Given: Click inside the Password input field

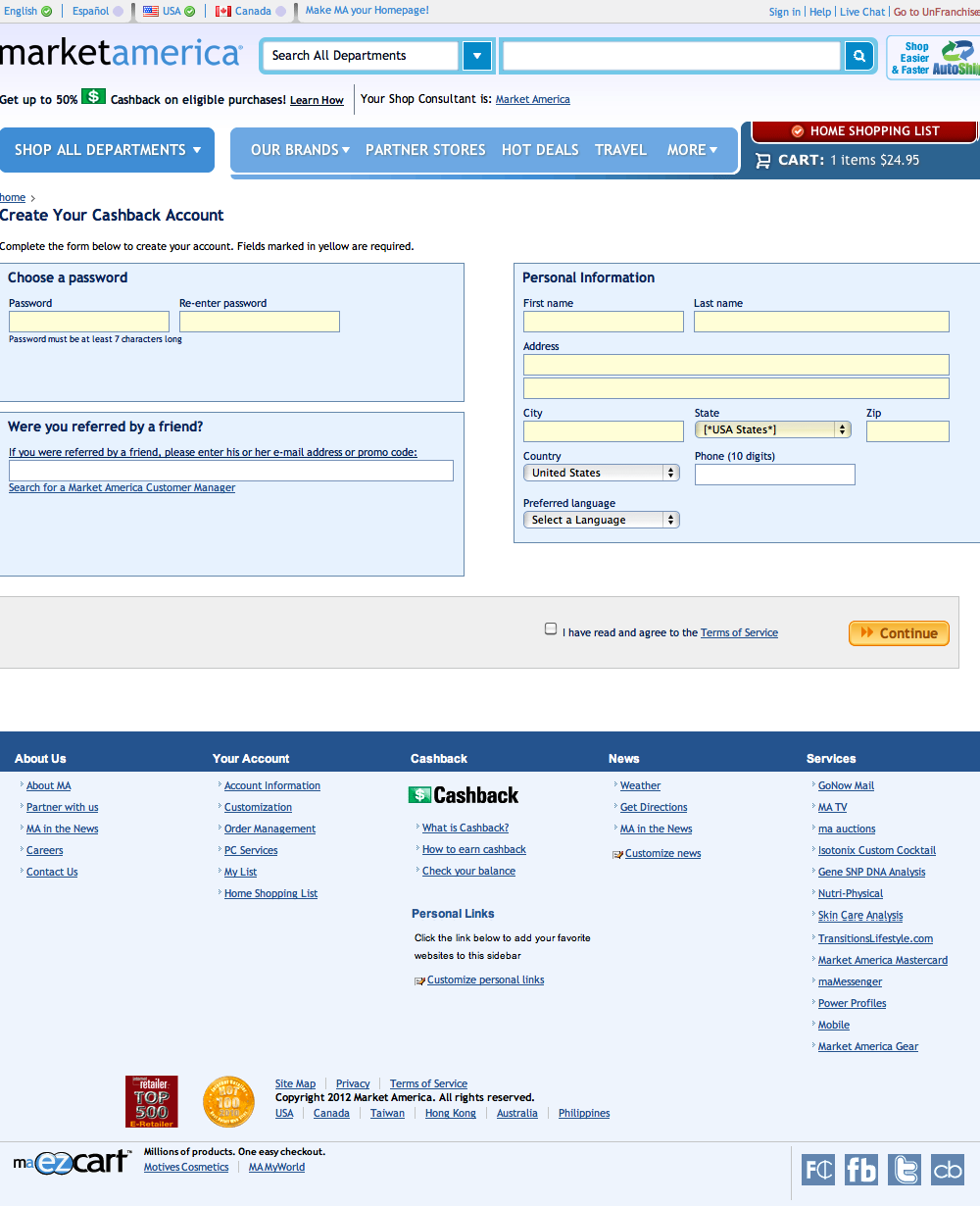Looking at the screenshot, I should (x=88, y=321).
